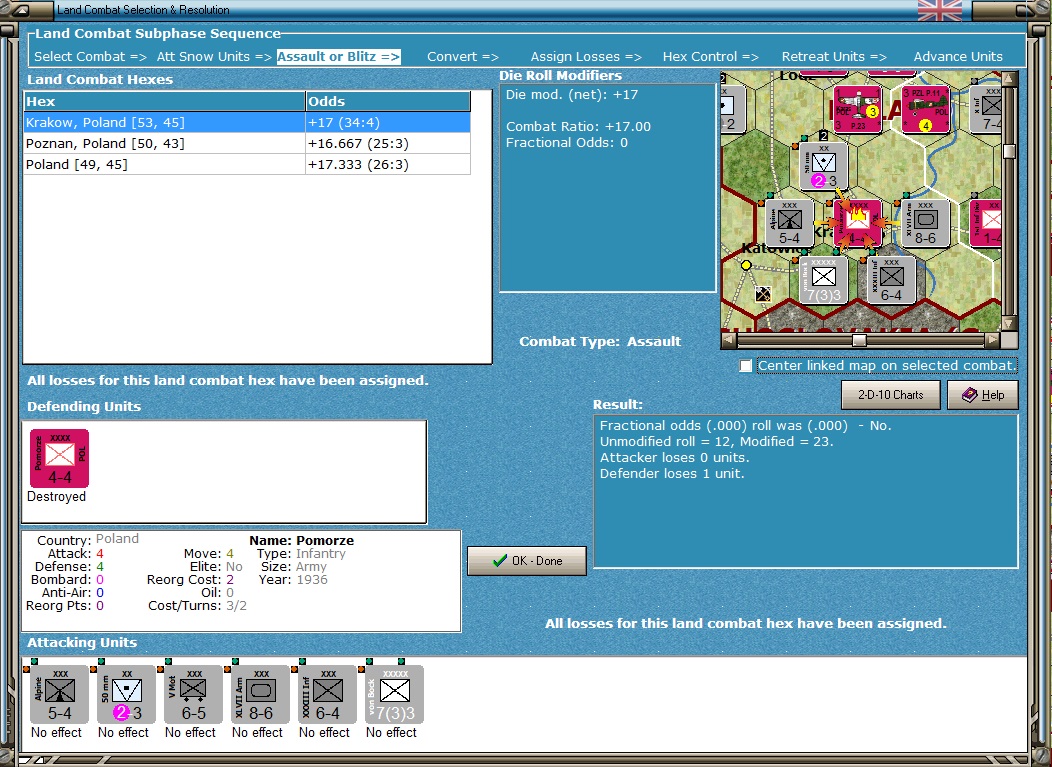Select the XXXIII Inf 6-4 attacking unit

click(x=327, y=694)
